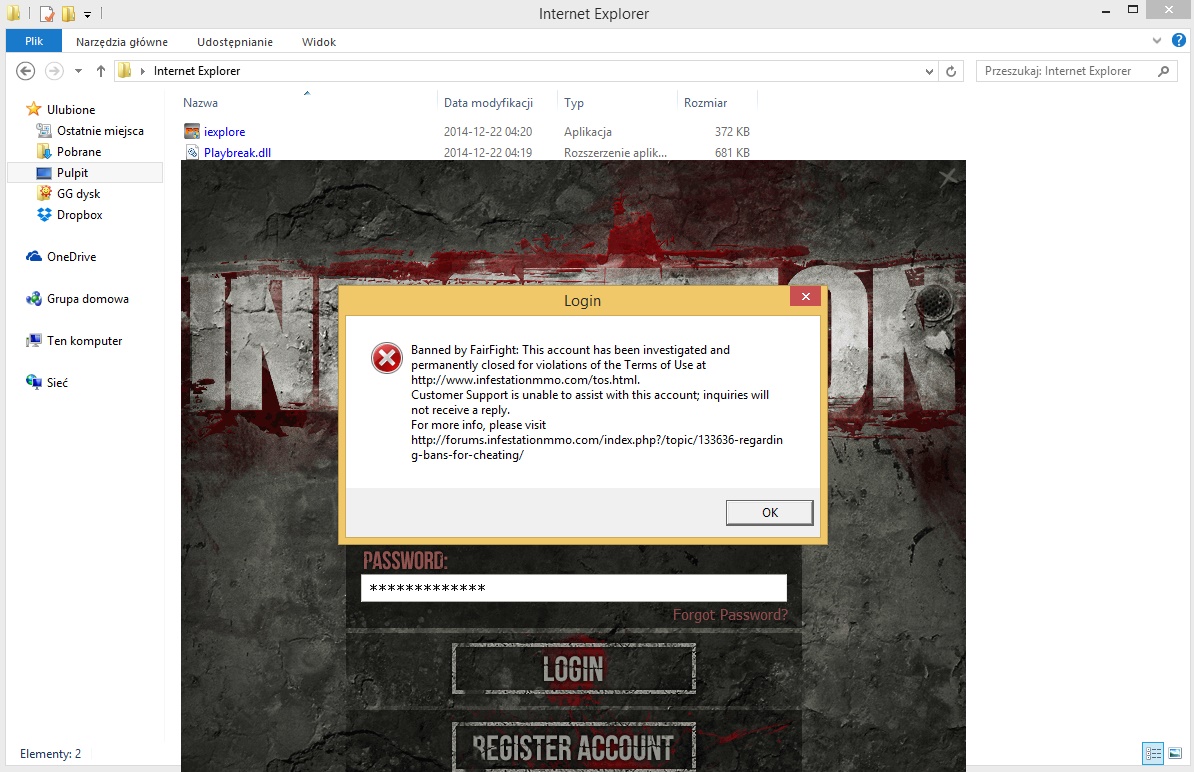Screen dimensions: 1194x772
Task: Select OneDrive in navigation pane
Action: click(72, 257)
